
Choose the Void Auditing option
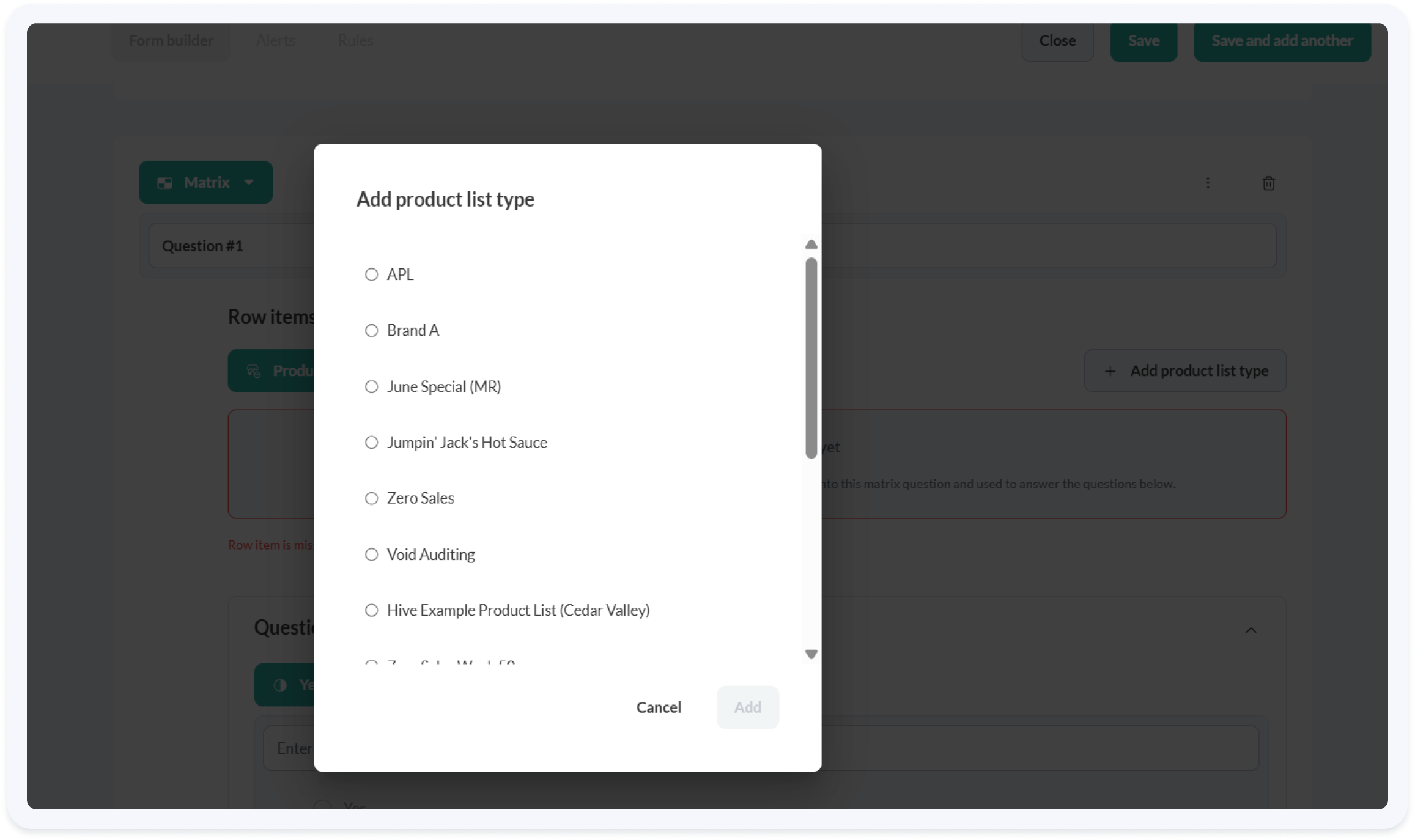371,554
